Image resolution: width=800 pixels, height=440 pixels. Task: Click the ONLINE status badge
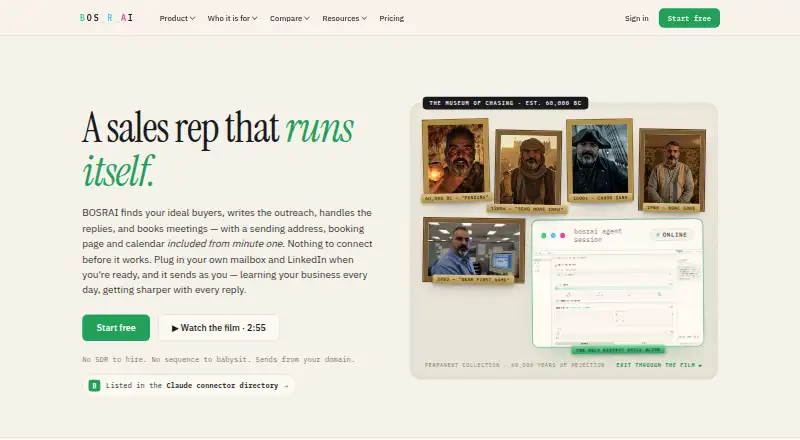671,235
